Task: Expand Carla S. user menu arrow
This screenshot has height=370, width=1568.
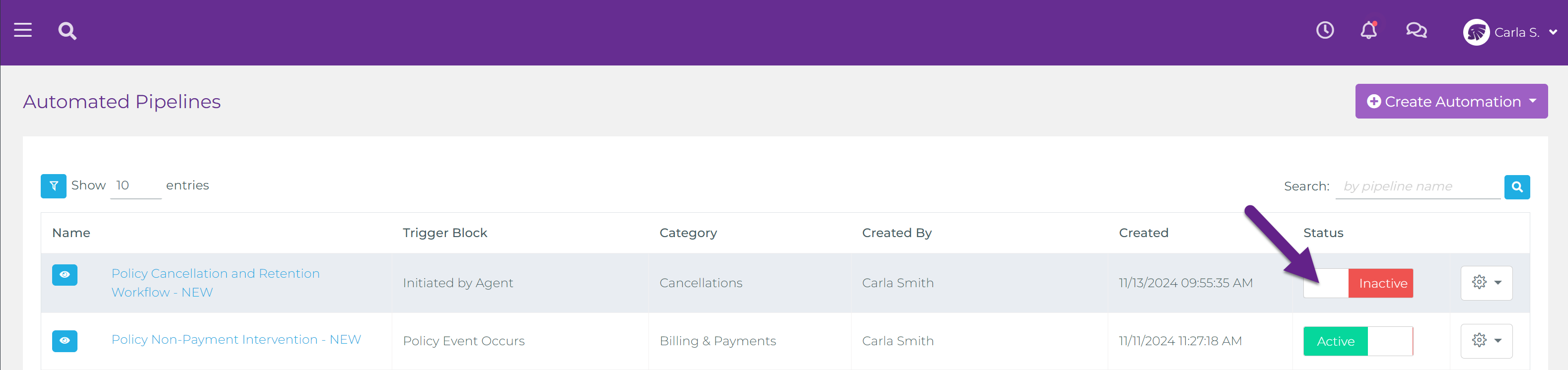Action: click(1553, 32)
